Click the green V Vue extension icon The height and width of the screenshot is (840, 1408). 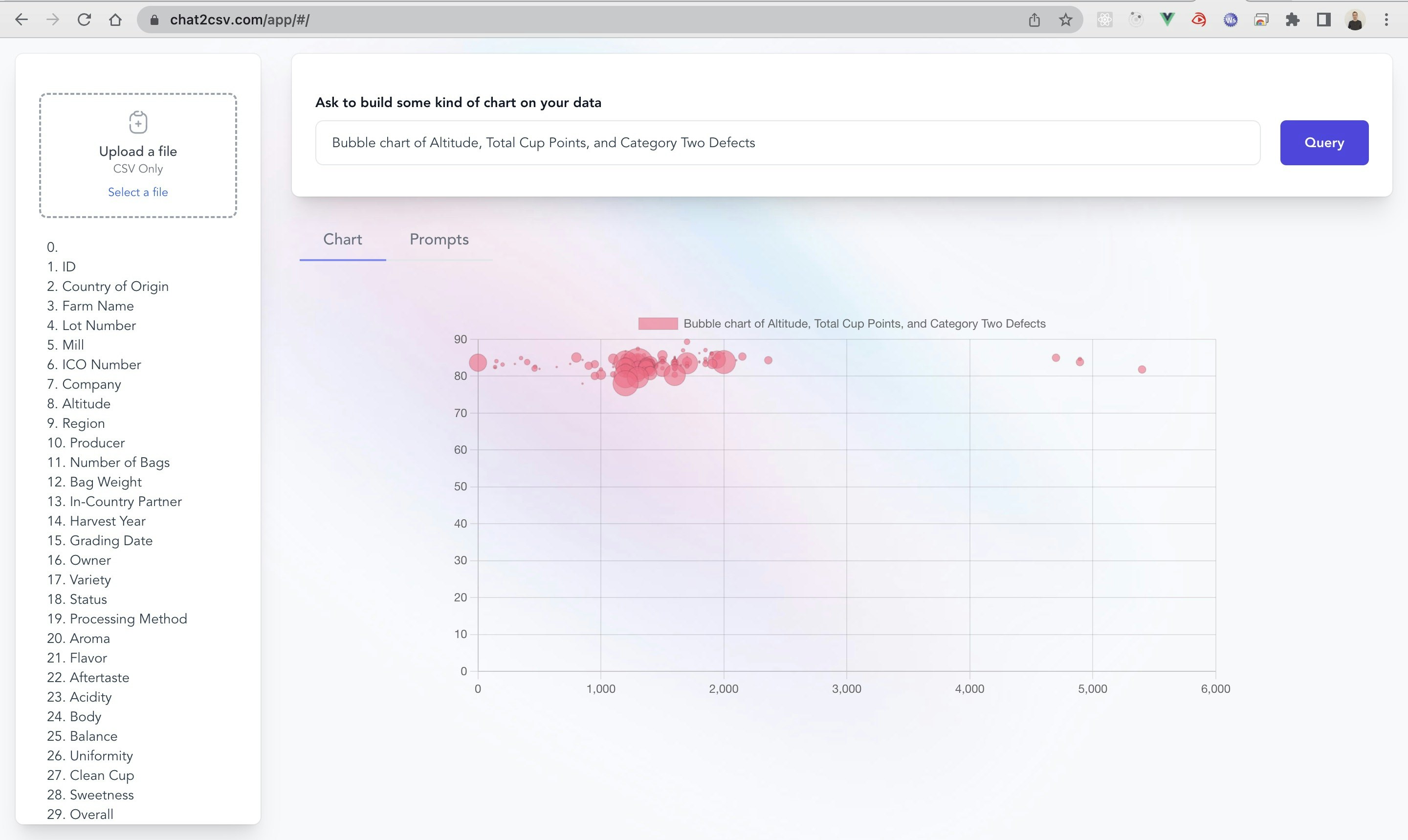coord(1167,20)
